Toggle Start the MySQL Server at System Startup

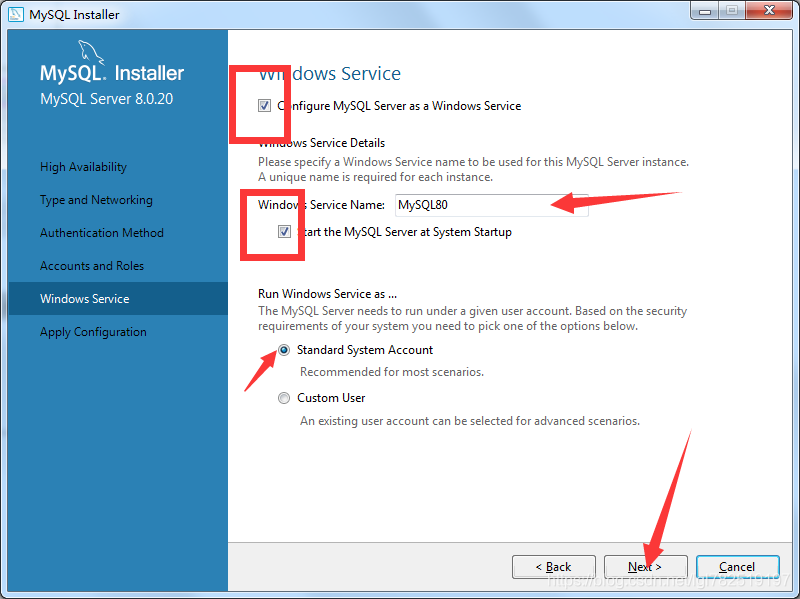(x=285, y=232)
